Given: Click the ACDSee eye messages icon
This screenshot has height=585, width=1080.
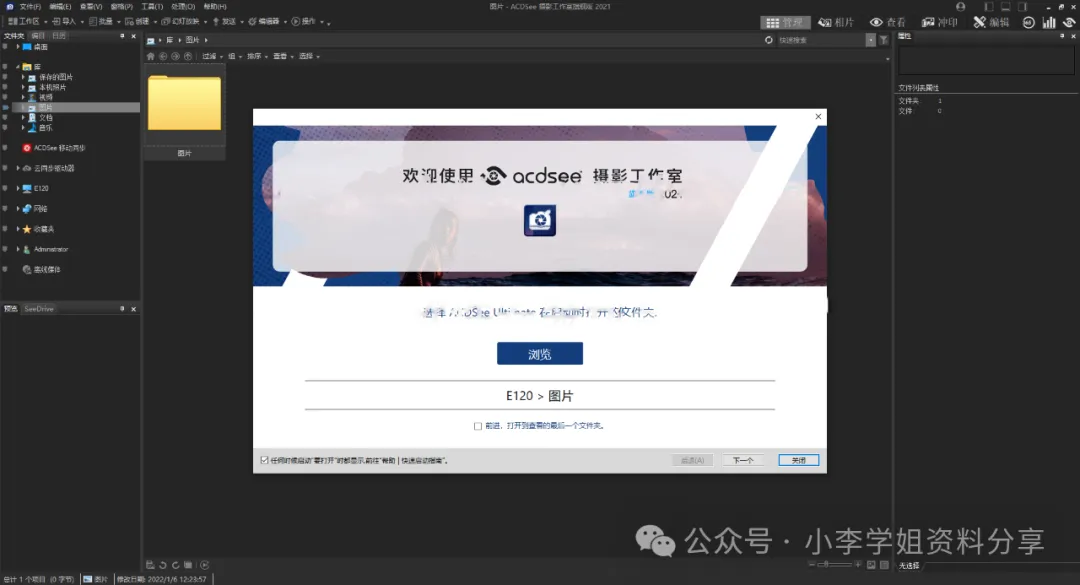Looking at the screenshot, I should (1069, 22).
